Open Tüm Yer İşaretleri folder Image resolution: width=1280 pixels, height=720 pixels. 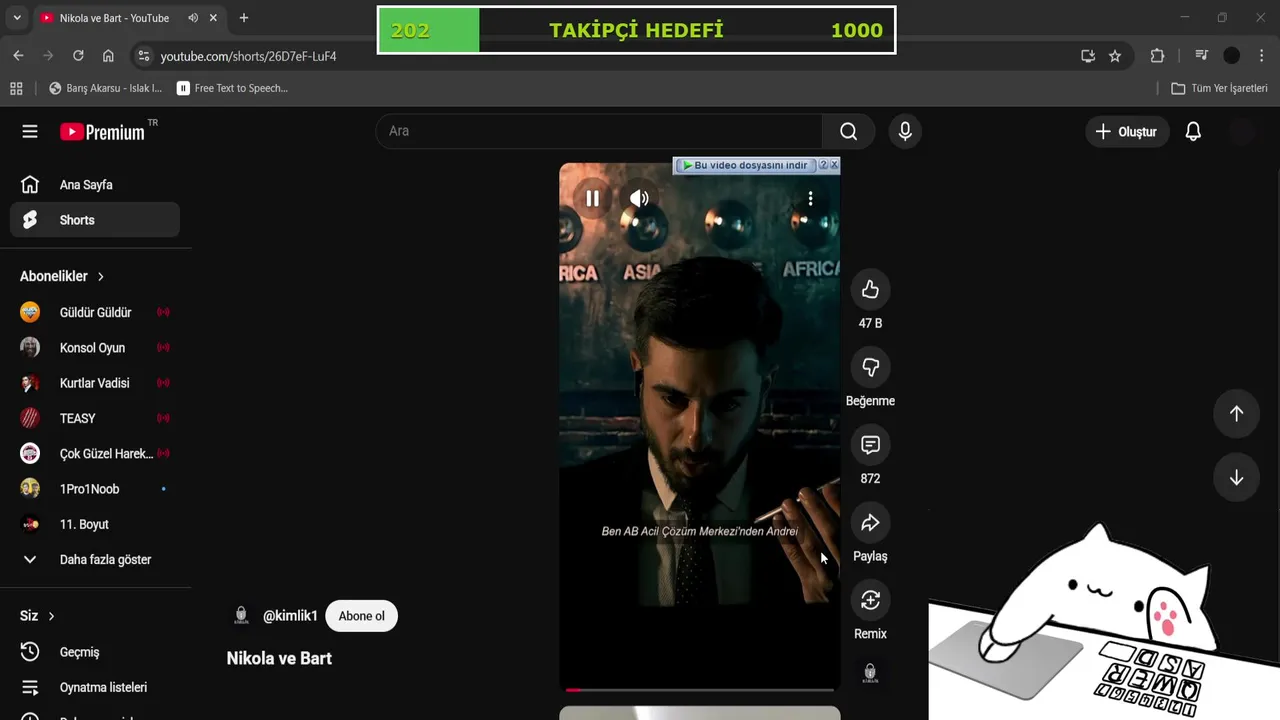coord(1219,88)
